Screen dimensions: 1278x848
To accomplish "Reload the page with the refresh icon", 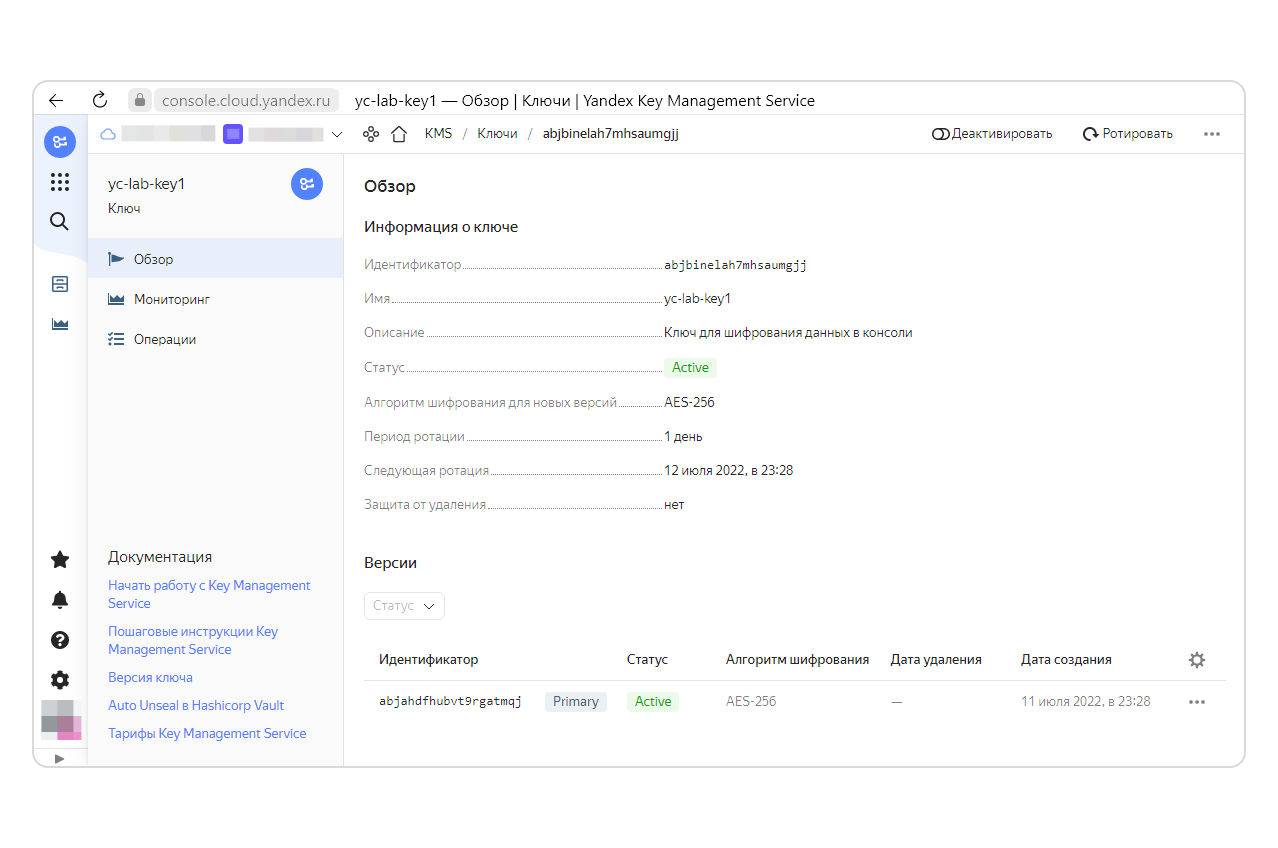I will [x=99, y=100].
